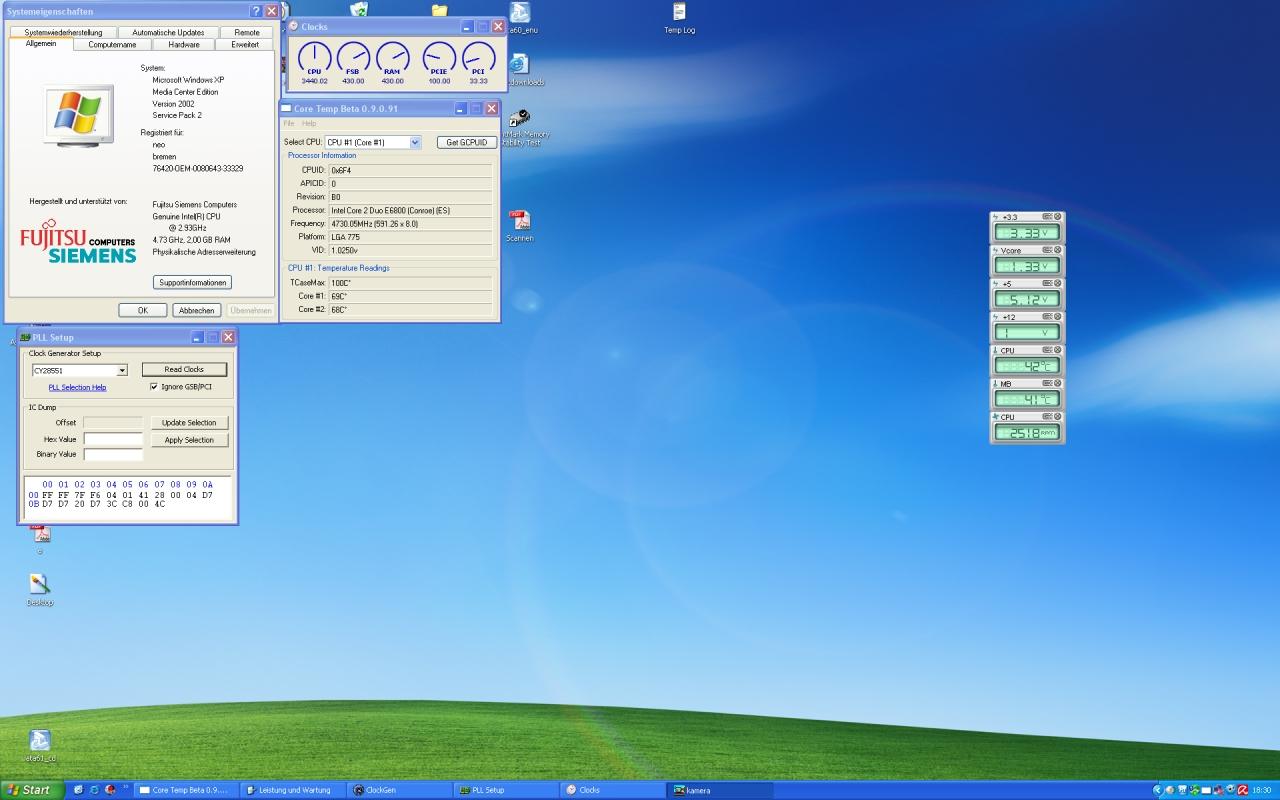Click the system tray clock showing 18:30
This screenshot has width=1280, height=800.
[1263, 790]
